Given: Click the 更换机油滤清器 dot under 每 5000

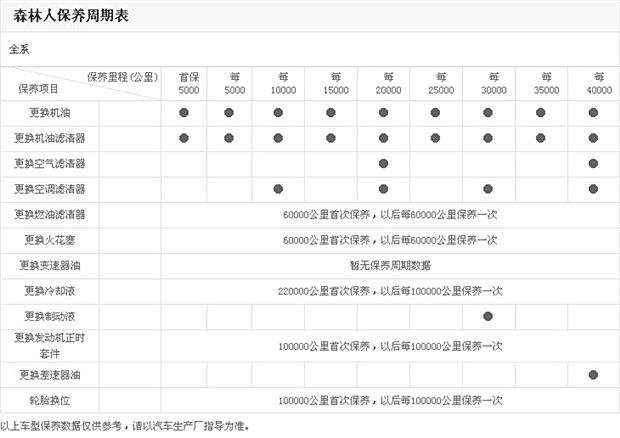Looking at the screenshot, I should point(229,138).
